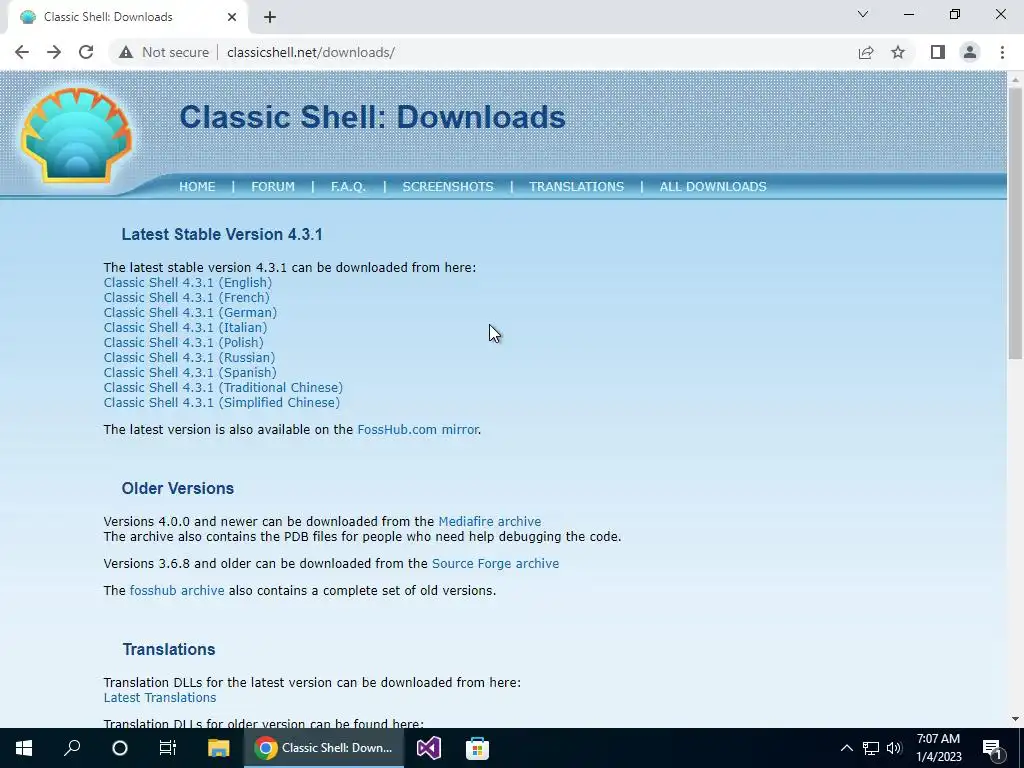Open the fosshub archive link
The height and width of the screenshot is (768, 1024).
(177, 590)
